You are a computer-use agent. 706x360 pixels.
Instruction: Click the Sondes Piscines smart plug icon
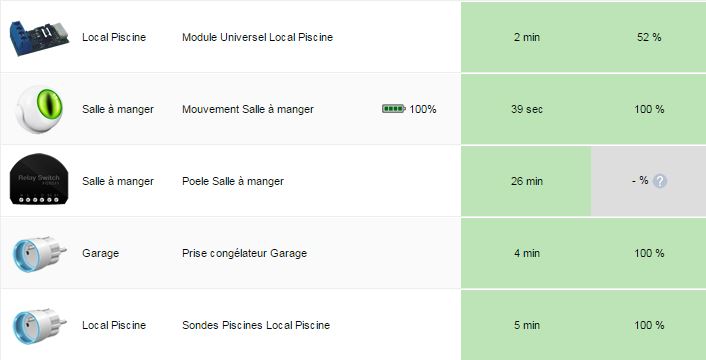click(39, 325)
